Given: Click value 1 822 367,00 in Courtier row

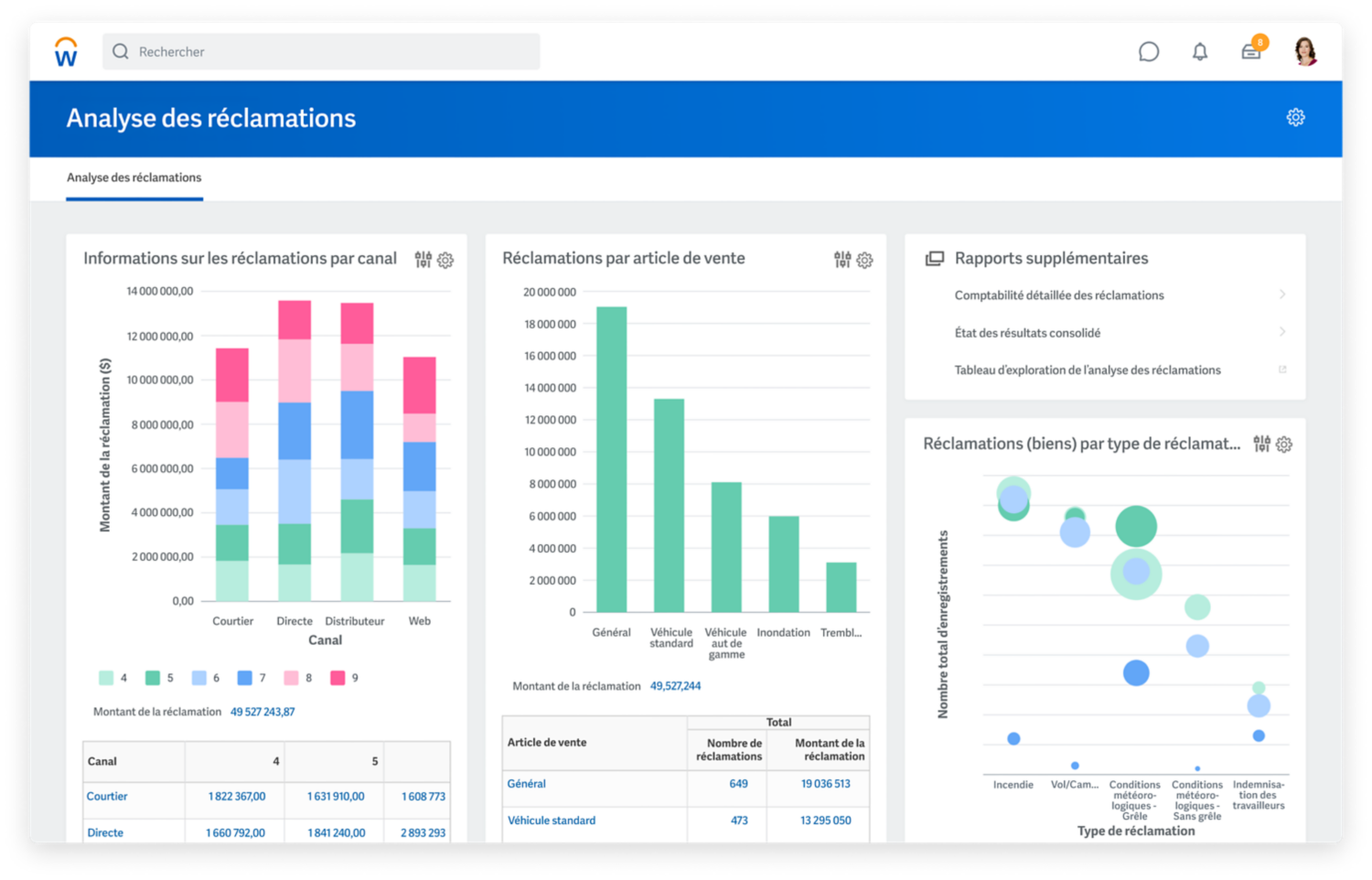Looking at the screenshot, I should (x=236, y=796).
